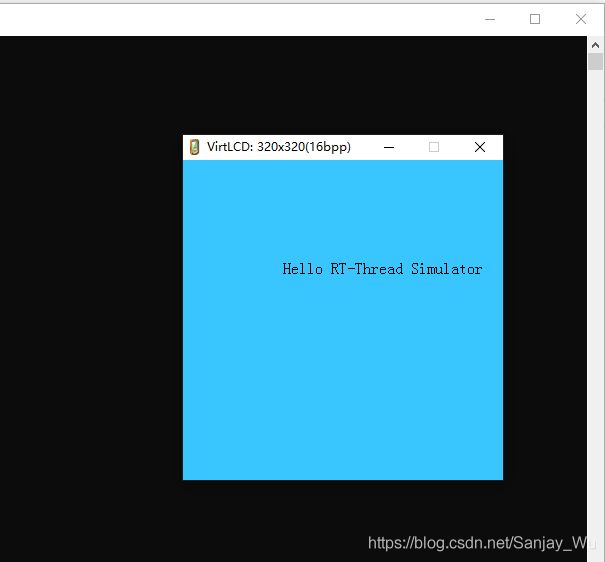Maximize the outer console window
The image size is (605, 562).
tap(535, 19)
